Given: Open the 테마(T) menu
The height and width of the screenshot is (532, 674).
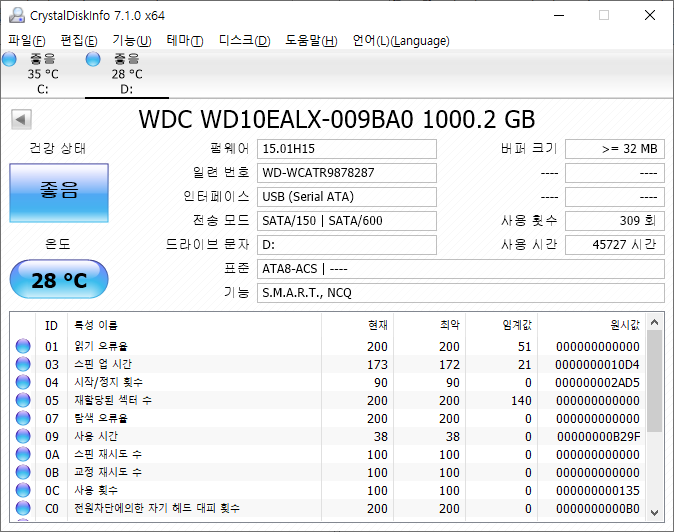Looking at the screenshot, I should [185, 41].
